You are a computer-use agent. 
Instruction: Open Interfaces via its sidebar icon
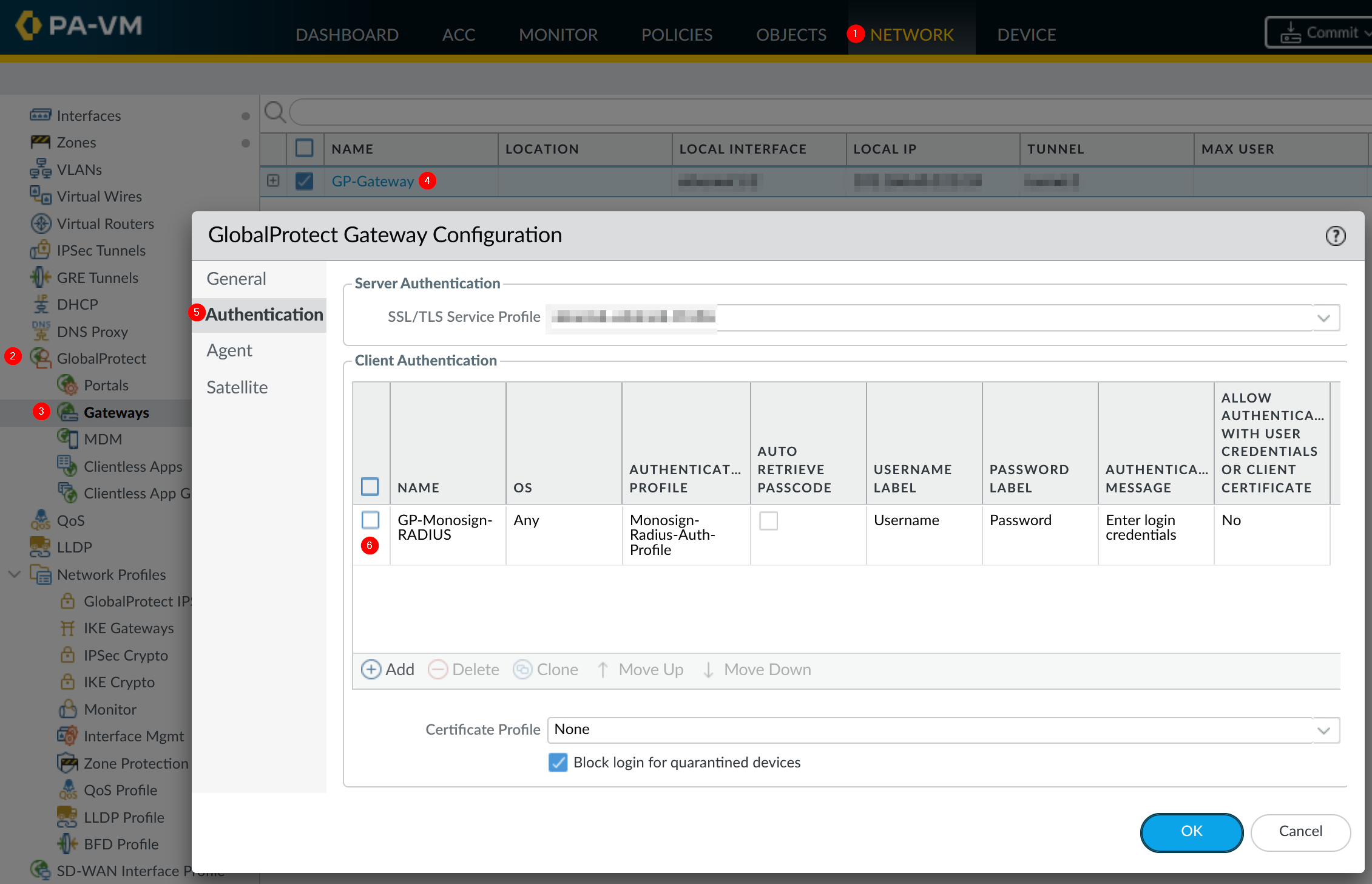[x=40, y=115]
